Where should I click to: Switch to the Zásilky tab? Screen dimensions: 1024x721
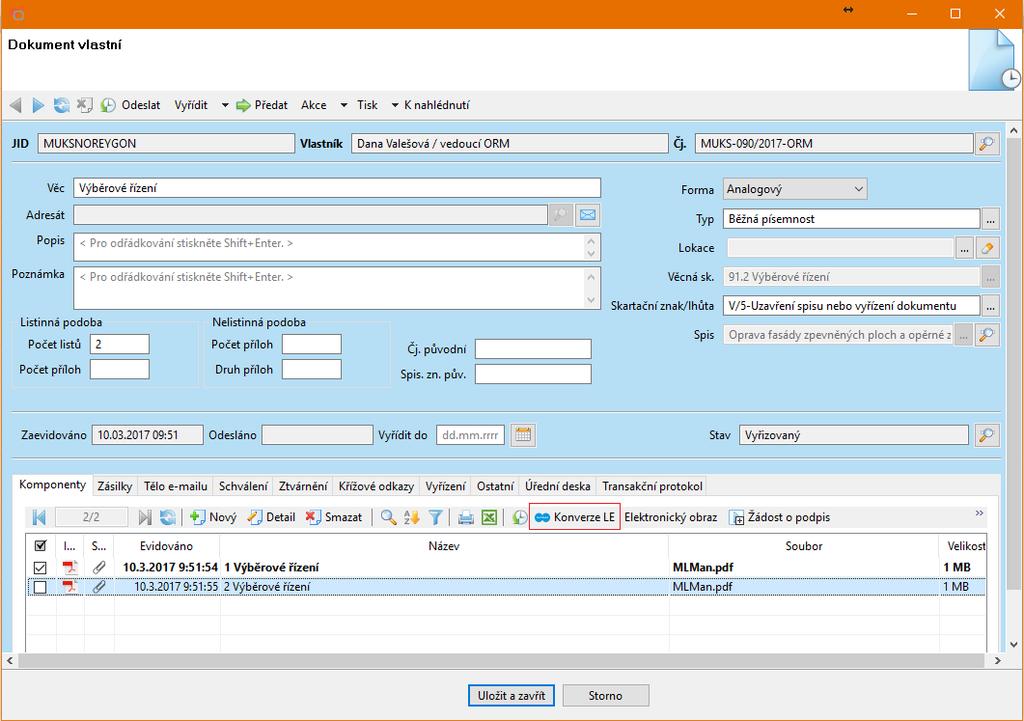coord(114,487)
